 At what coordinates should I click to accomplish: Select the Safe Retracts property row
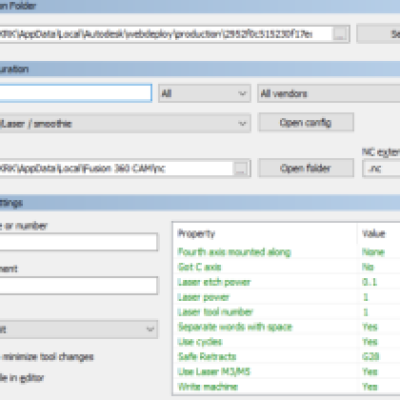click(287, 357)
